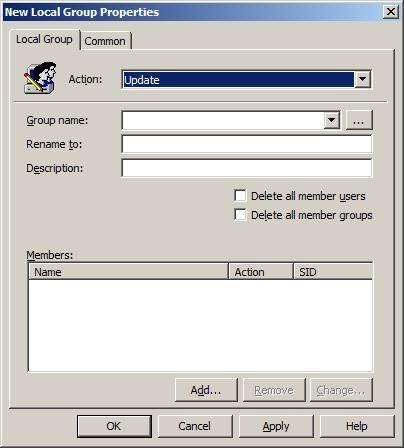Screen dimensions: 404x448
Task: Click the browse ellipsis button beside Group name
Action: [x=359, y=120]
